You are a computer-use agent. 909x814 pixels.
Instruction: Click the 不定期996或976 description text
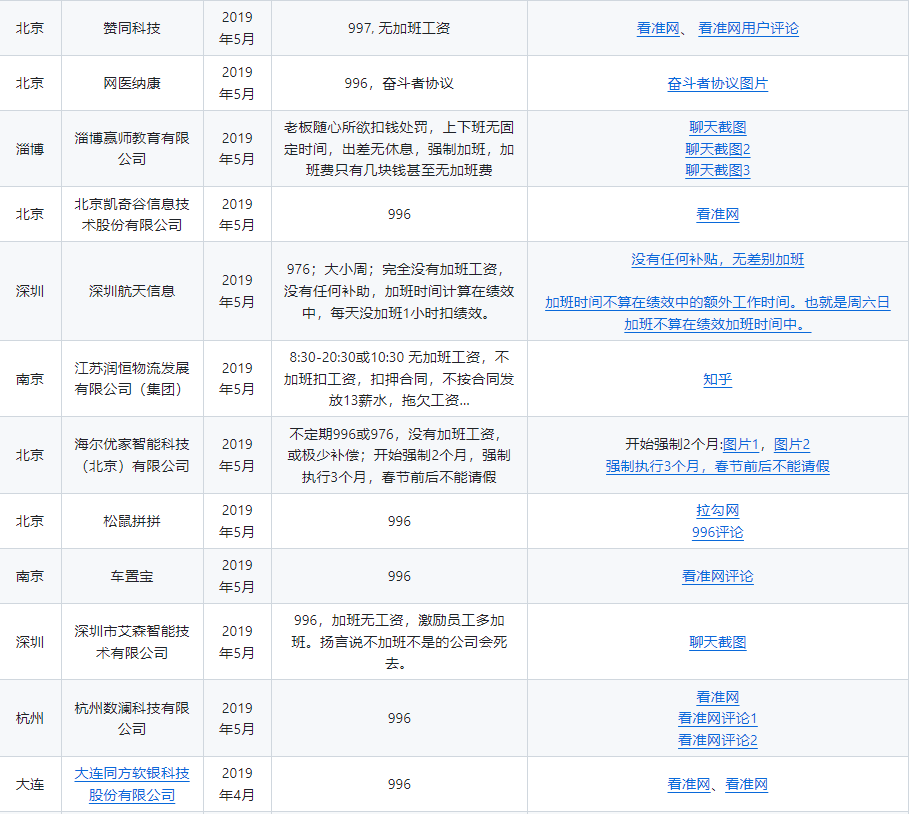coord(399,455)
